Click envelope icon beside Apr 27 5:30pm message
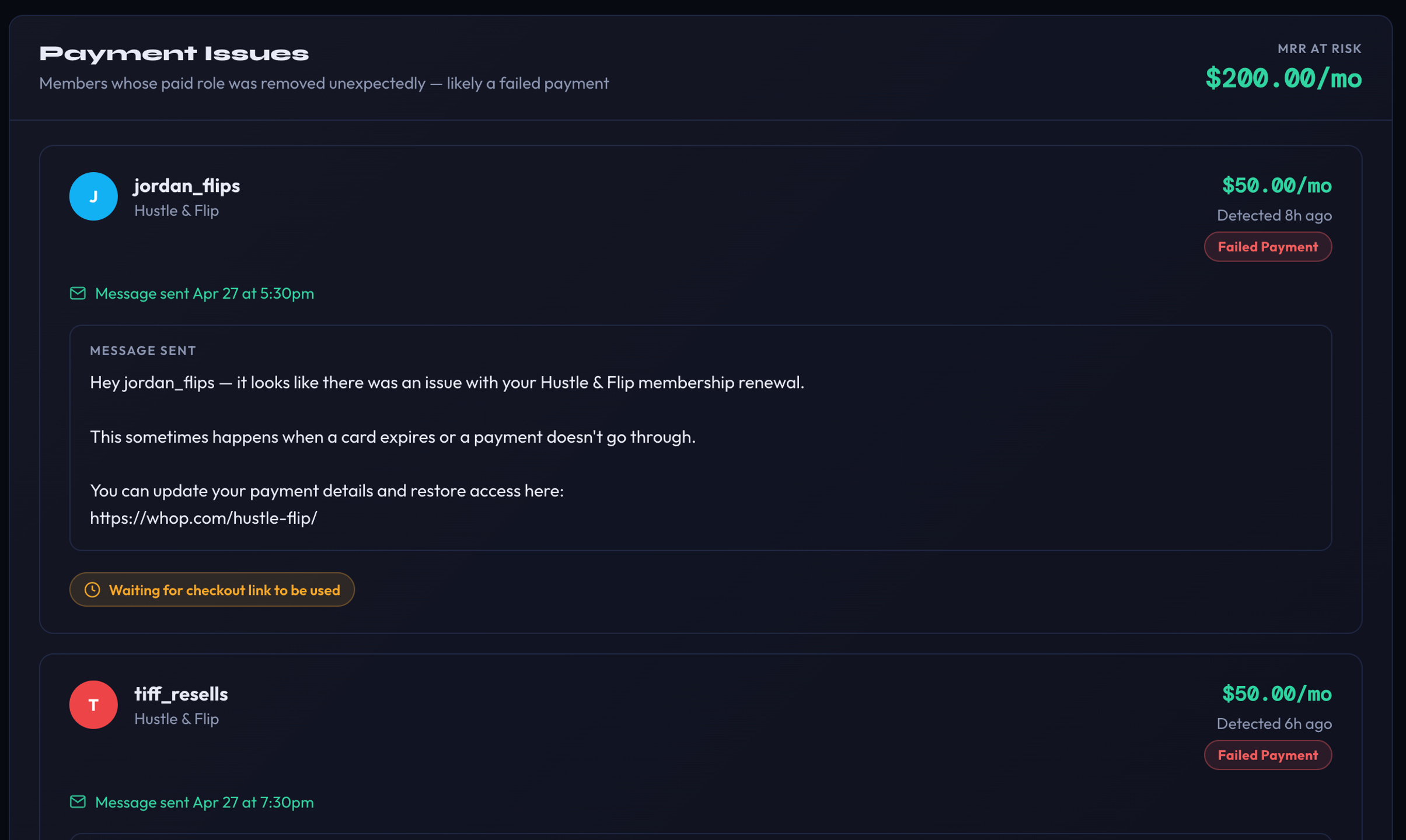Screen dimensions: 1406x840 tap(78, 293)
